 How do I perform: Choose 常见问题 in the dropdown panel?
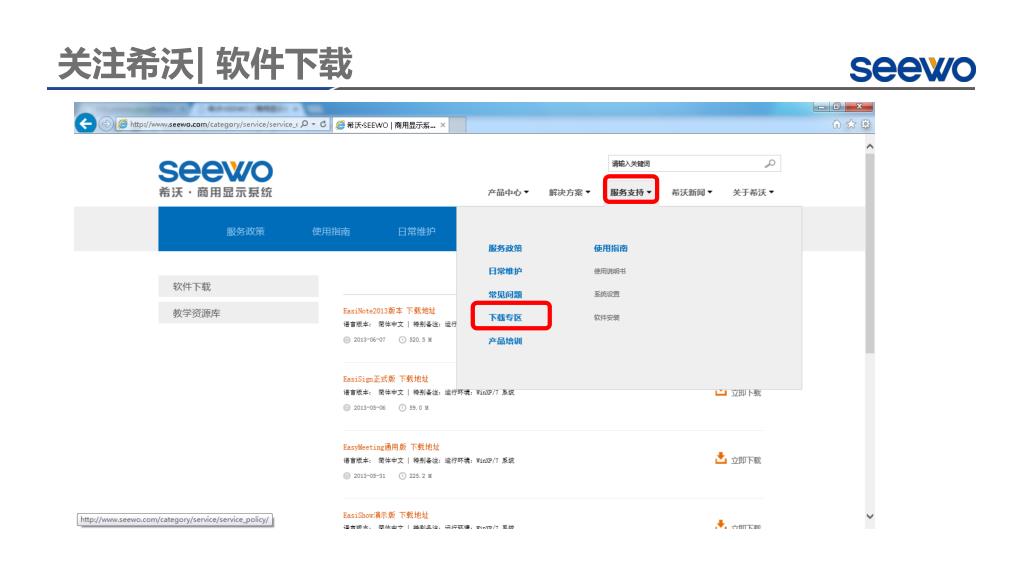pyautogui.click(x=505, y=295)
